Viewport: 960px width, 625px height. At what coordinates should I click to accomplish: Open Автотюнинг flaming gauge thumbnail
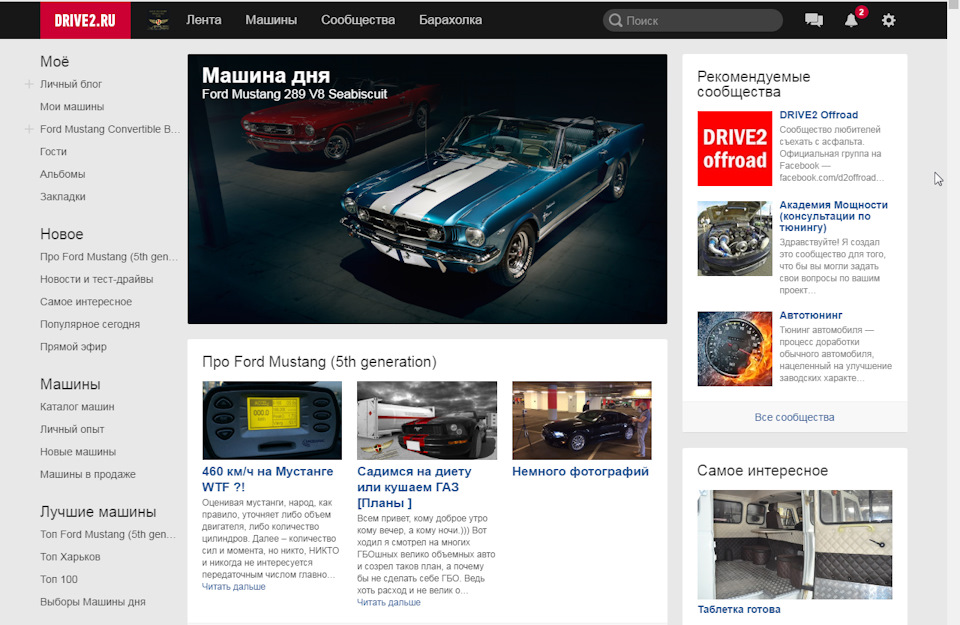735,349
